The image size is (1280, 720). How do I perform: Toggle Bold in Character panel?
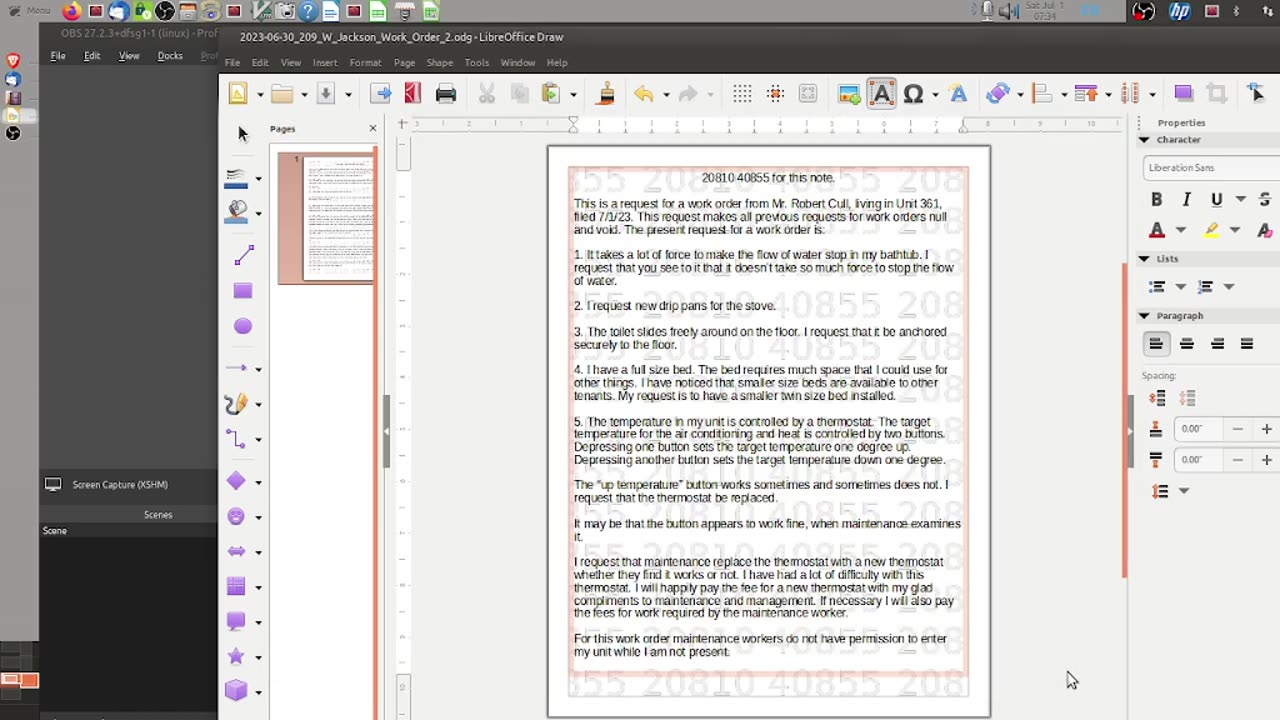[x=1156, y=199]
